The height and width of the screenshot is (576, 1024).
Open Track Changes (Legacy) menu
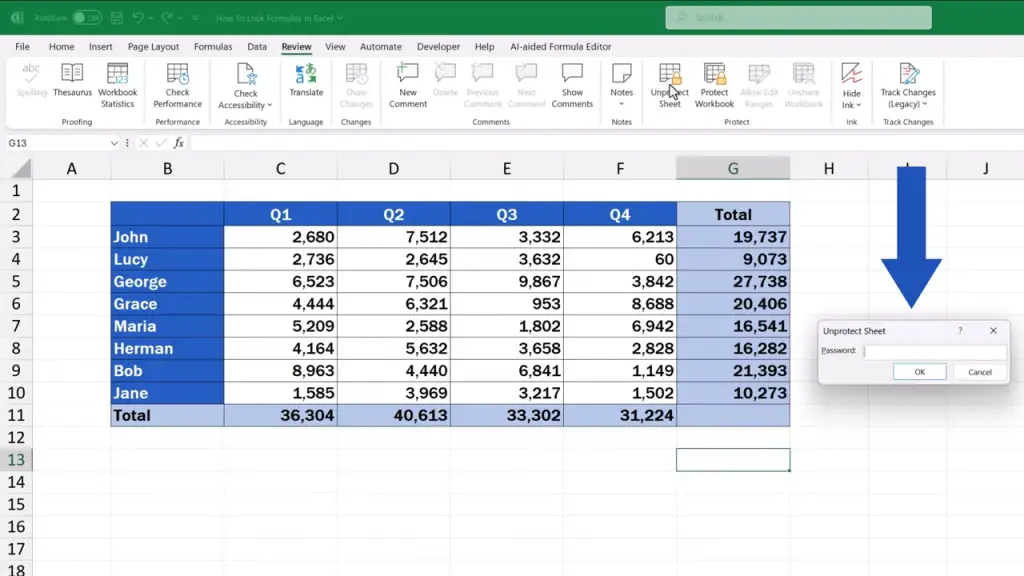coord(908,98)
